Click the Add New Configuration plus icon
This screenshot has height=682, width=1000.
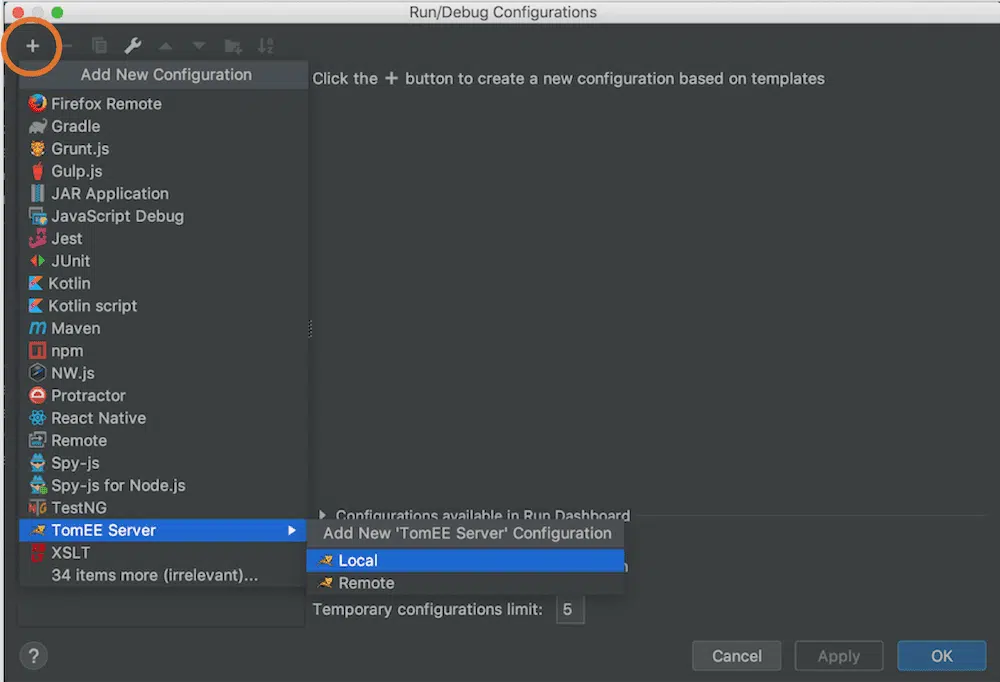[33, 46]
